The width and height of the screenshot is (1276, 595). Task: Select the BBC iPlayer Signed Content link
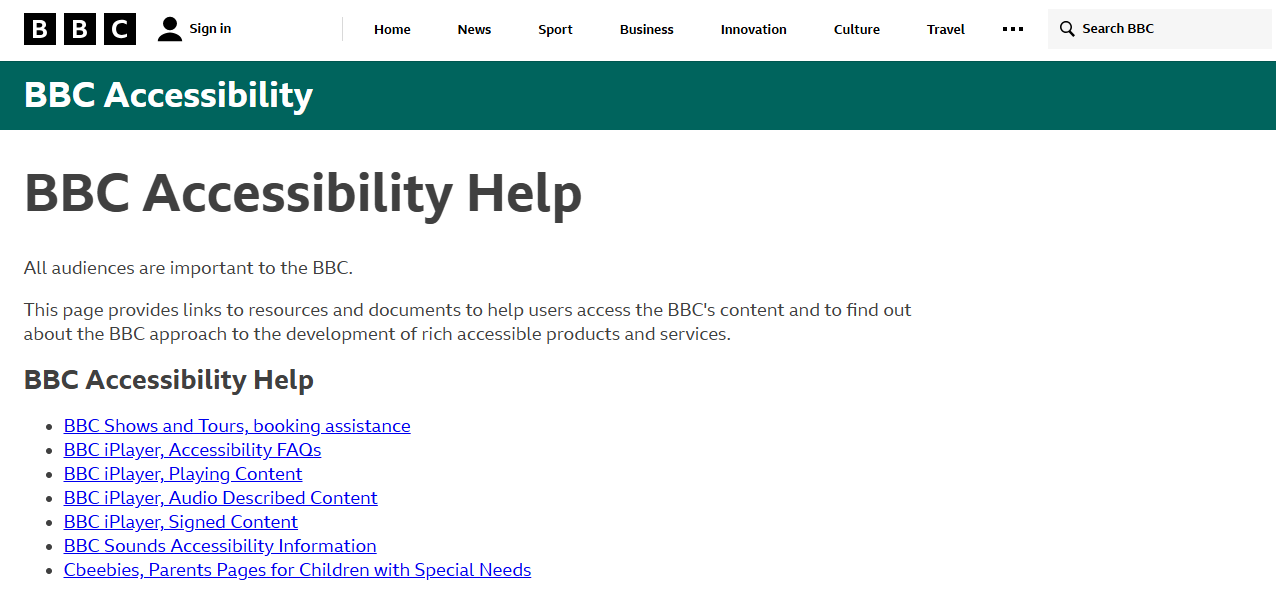(x=180, y=521)
